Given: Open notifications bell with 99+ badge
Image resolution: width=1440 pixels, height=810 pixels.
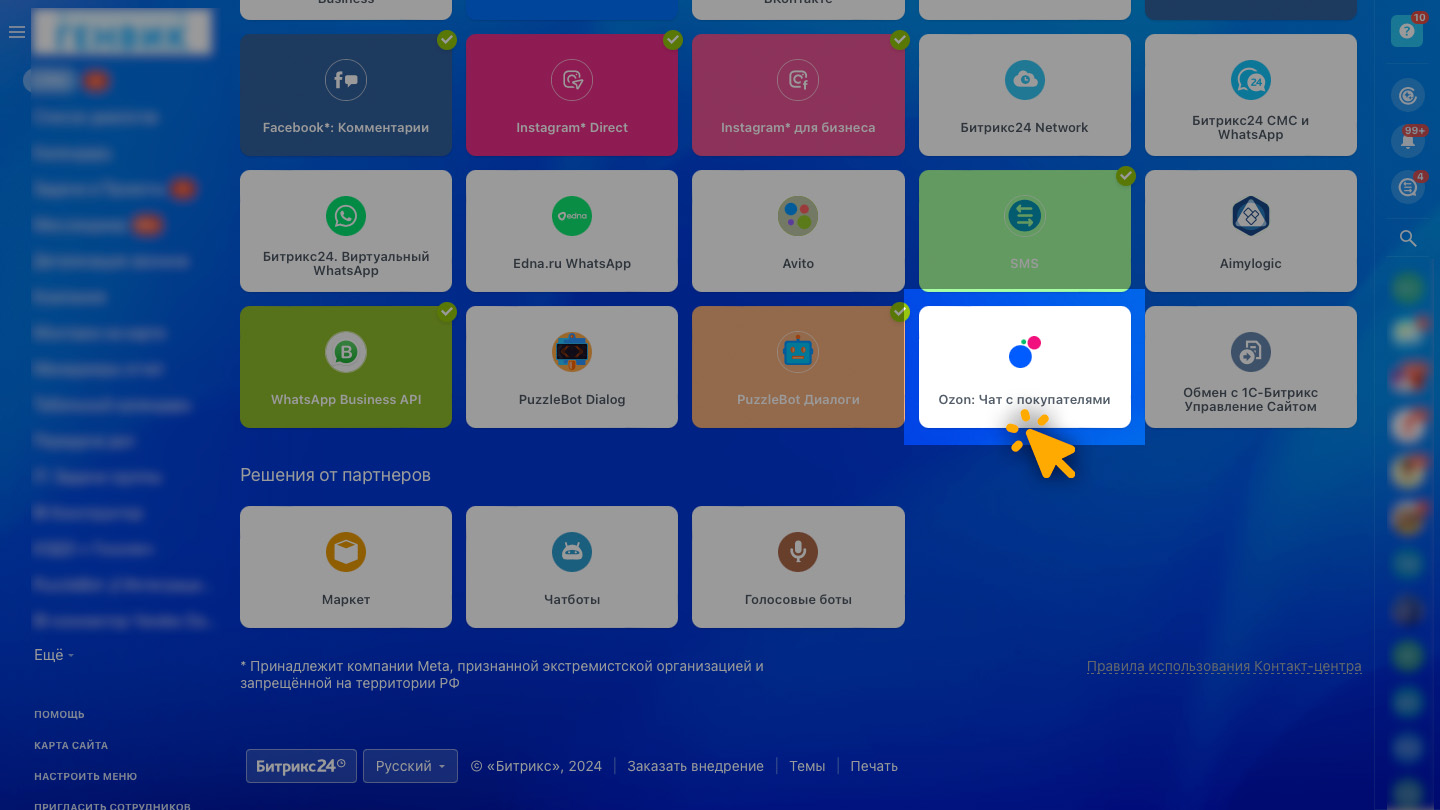Looking at the screenshot, I should click(1408, 141).
